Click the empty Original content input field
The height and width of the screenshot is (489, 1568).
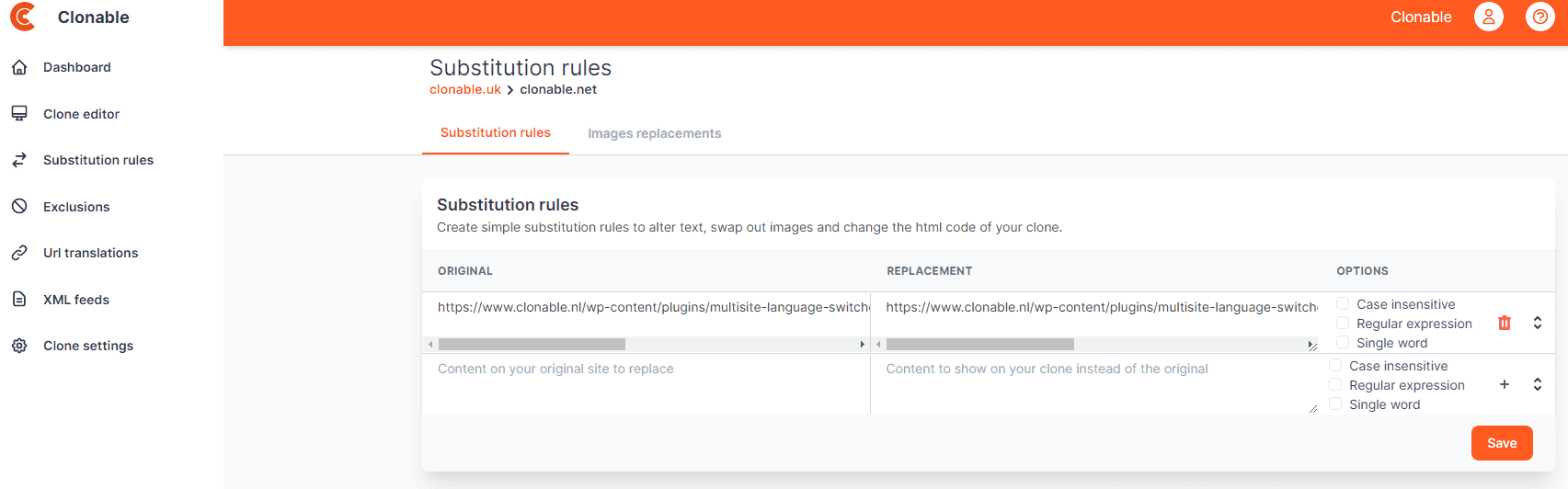646,384
